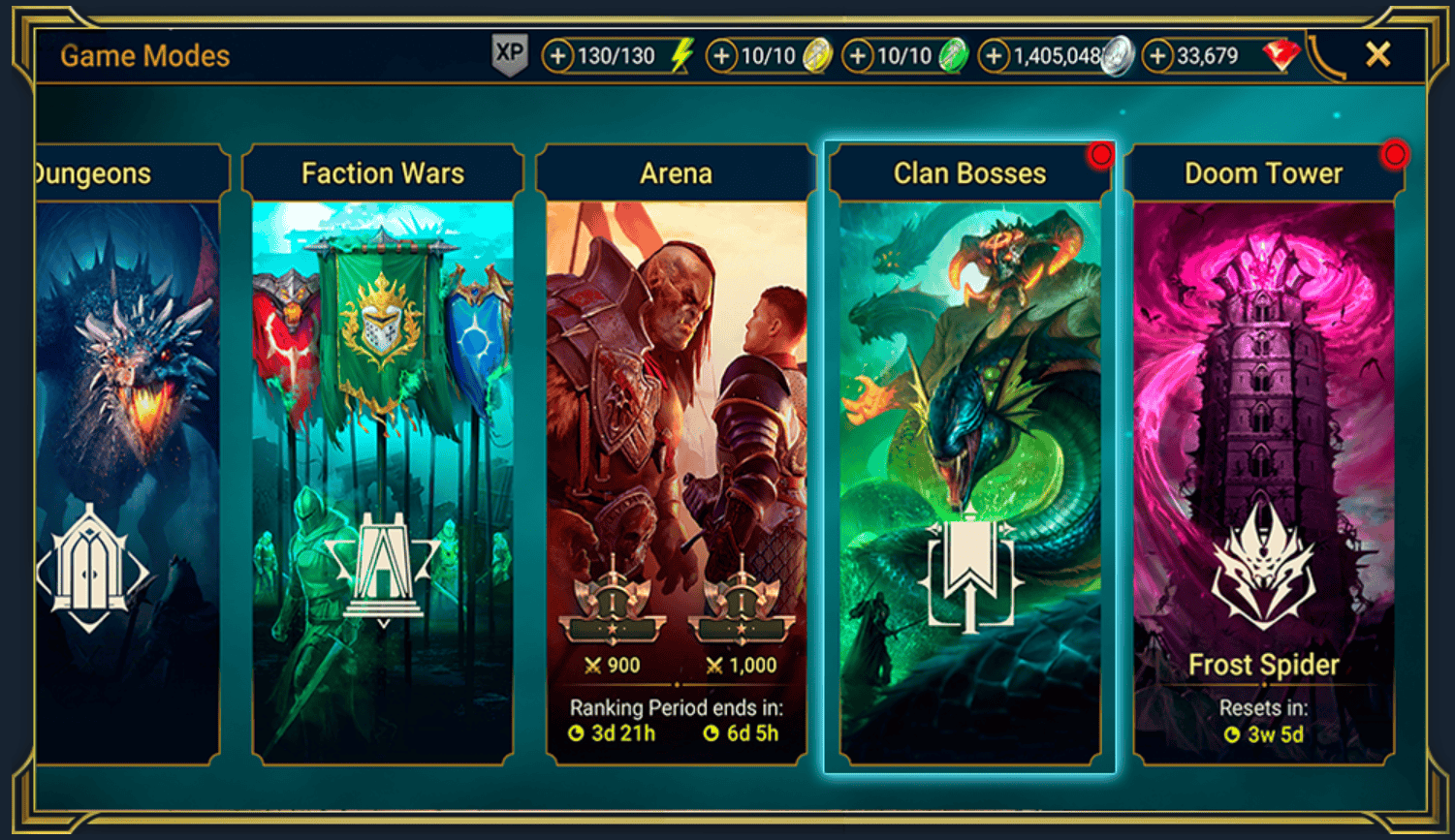Viewport: 1455px width, 840px height.
Task: Open the Doom Tower Frost Spider card
Action: [1264, 455]
